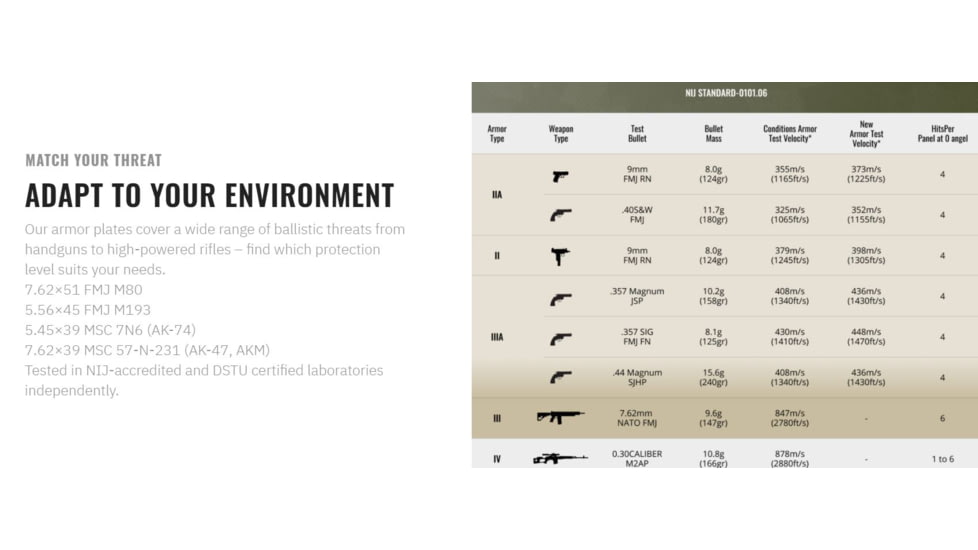The image size is (978, 550).
Task: Click the revolver icon beside .44 Magnum SJHP
Action: [x=560, y=377]
